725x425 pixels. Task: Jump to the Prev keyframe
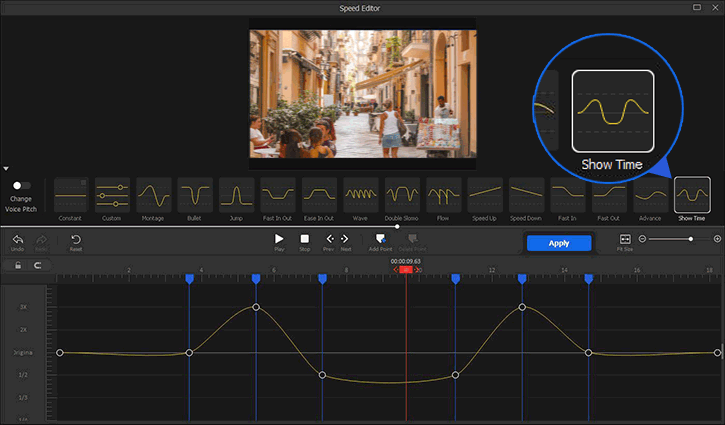tap(330, 240)
